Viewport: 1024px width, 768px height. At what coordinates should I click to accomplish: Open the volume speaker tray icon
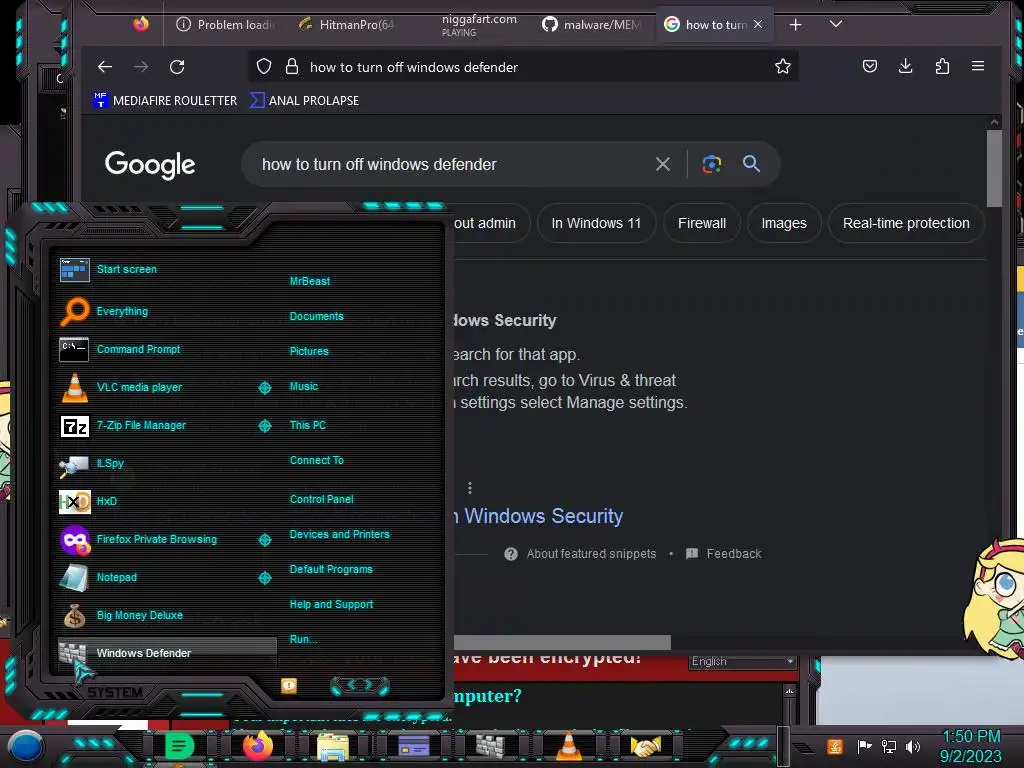coord(912,746)
